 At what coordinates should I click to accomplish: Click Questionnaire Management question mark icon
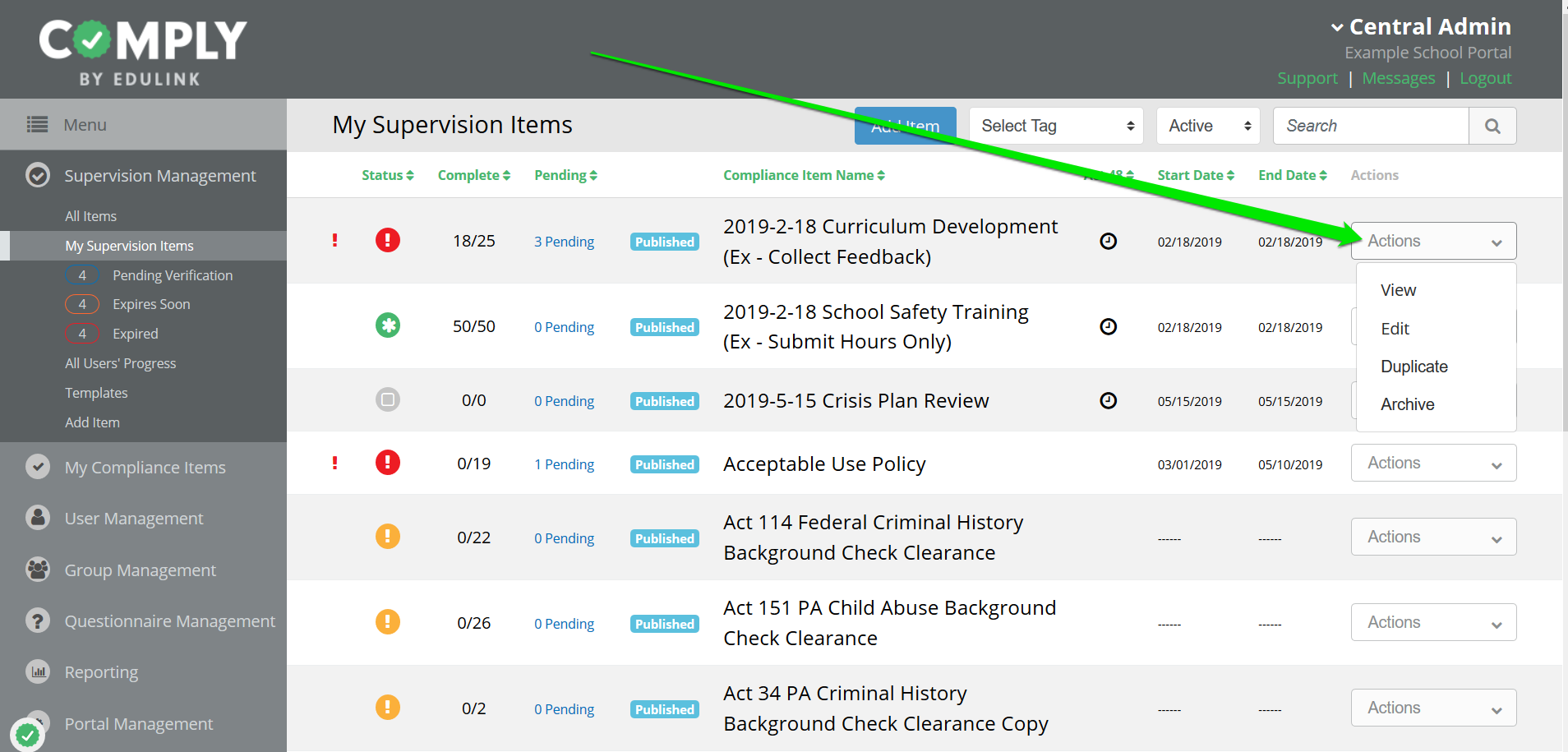point(38,621)
